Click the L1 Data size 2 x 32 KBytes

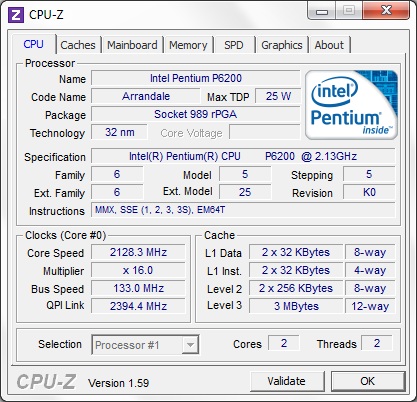pyautogui.click(x=296, y=252)
